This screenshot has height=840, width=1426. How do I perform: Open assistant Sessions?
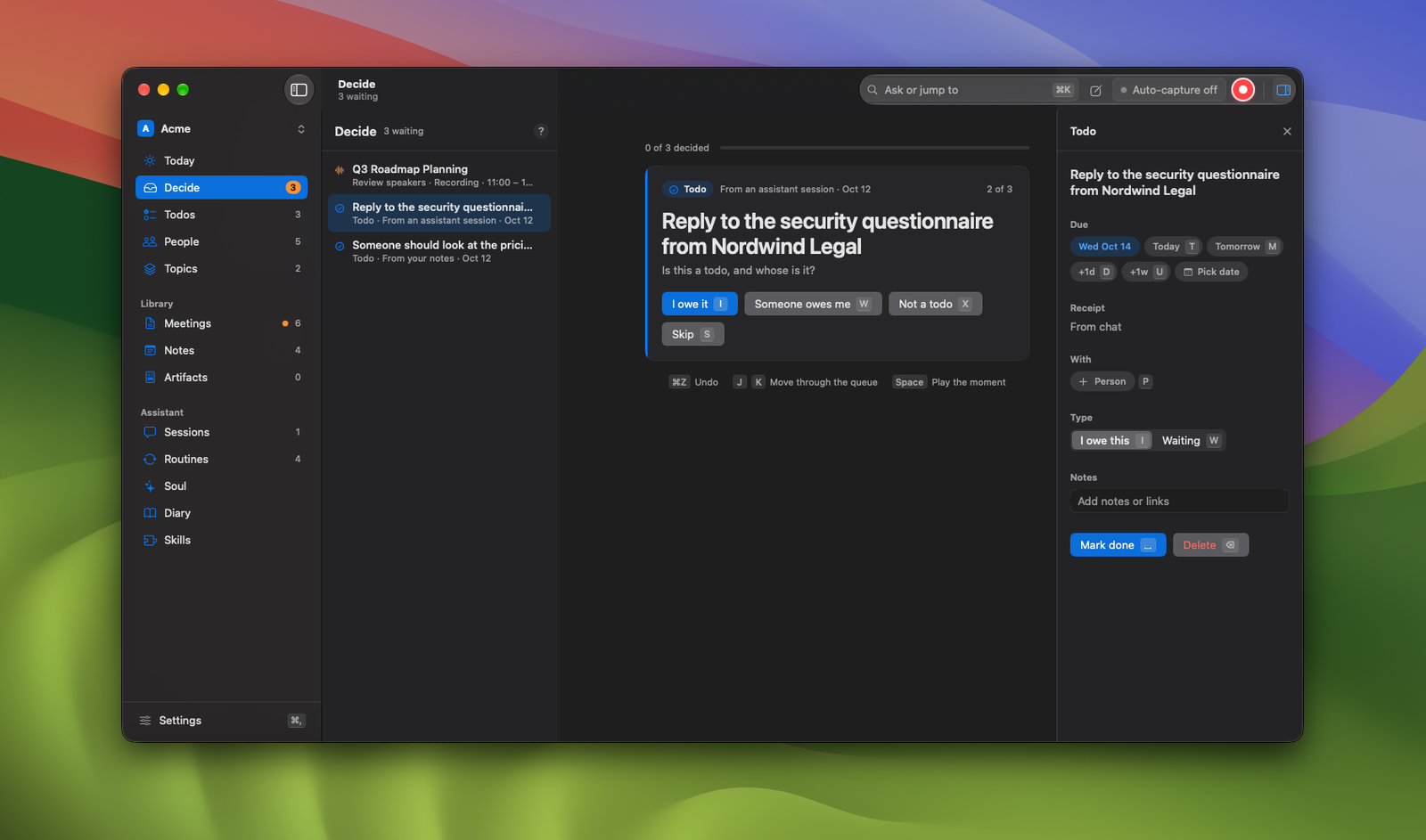(x=221, y=432)
